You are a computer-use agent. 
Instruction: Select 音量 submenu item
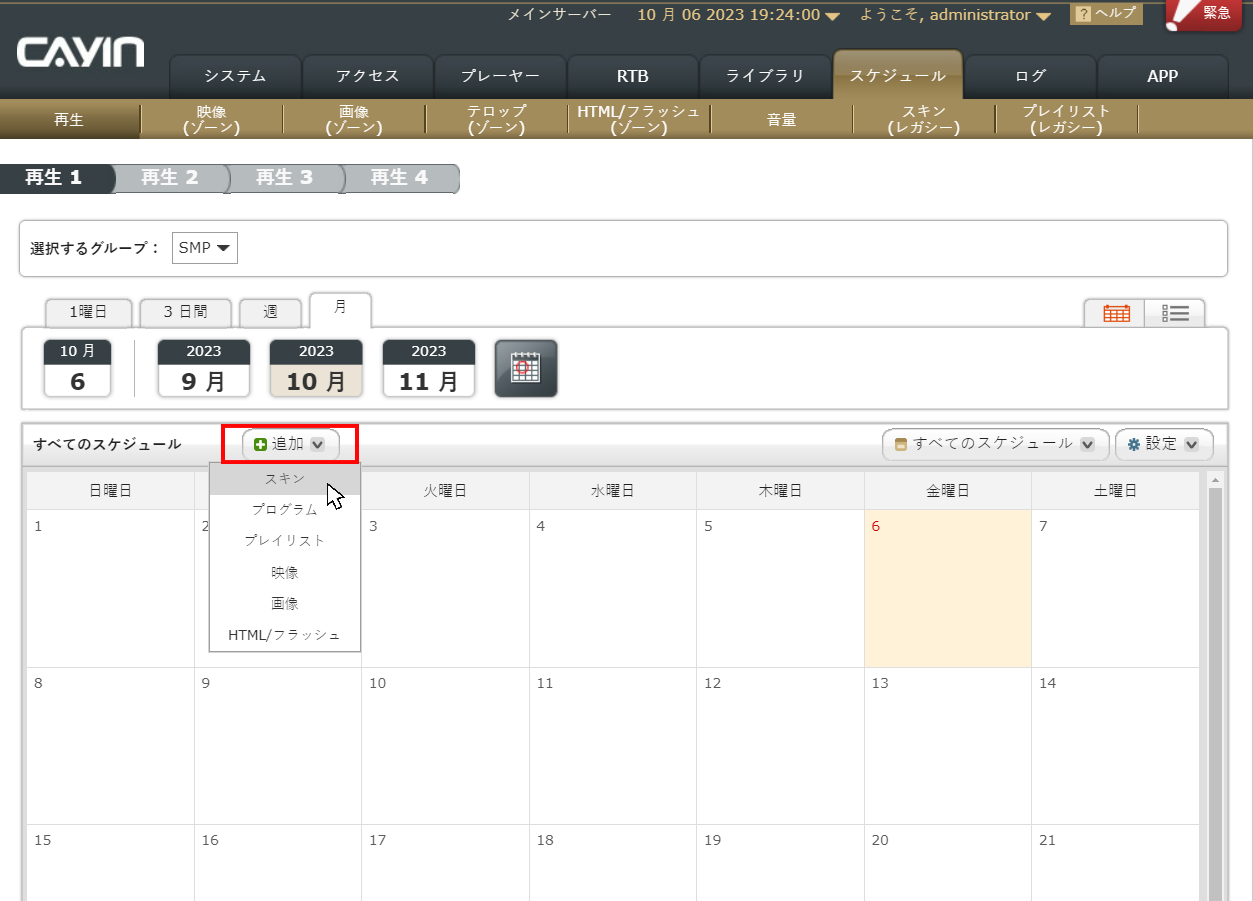782,120
